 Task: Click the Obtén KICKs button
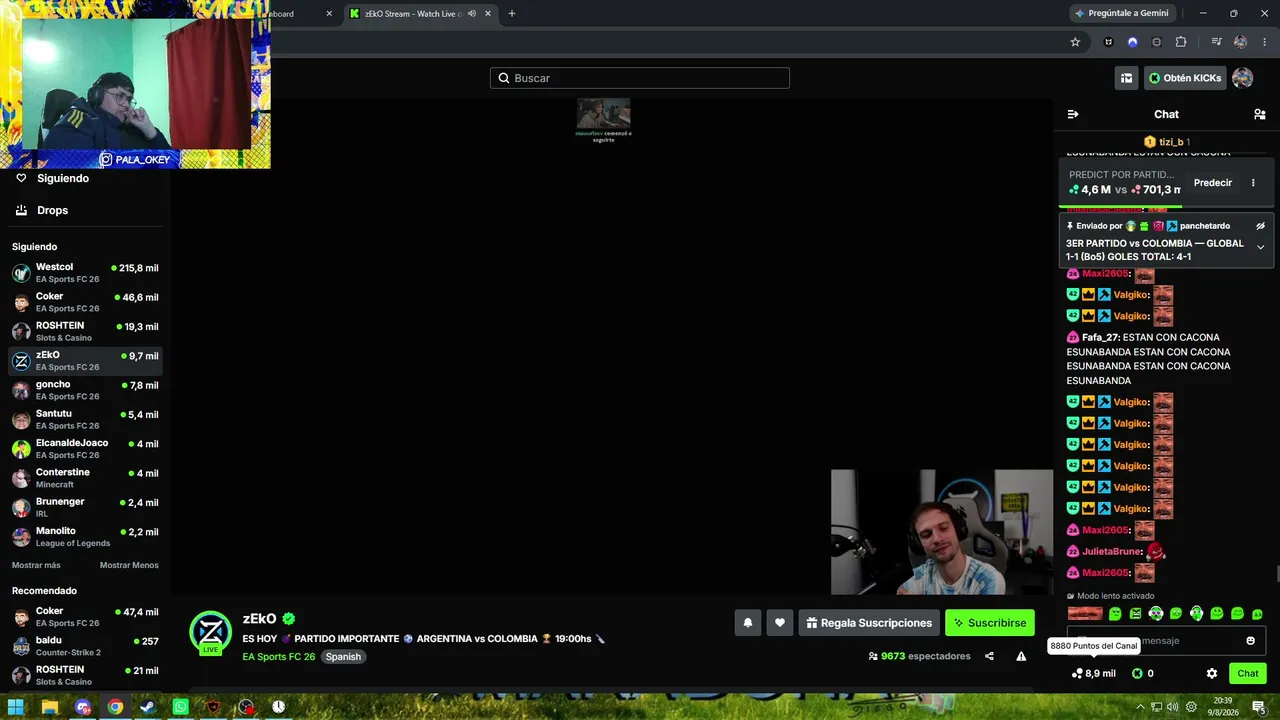coord(1185,78)
